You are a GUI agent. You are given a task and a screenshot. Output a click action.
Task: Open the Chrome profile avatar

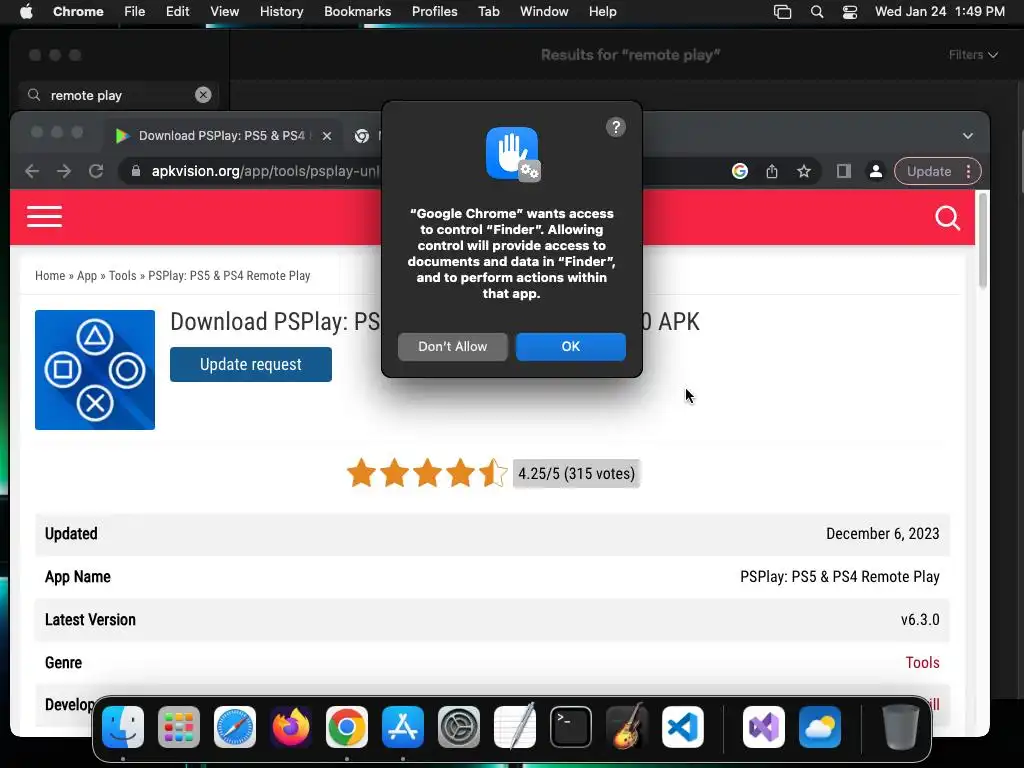coord(876,171)
